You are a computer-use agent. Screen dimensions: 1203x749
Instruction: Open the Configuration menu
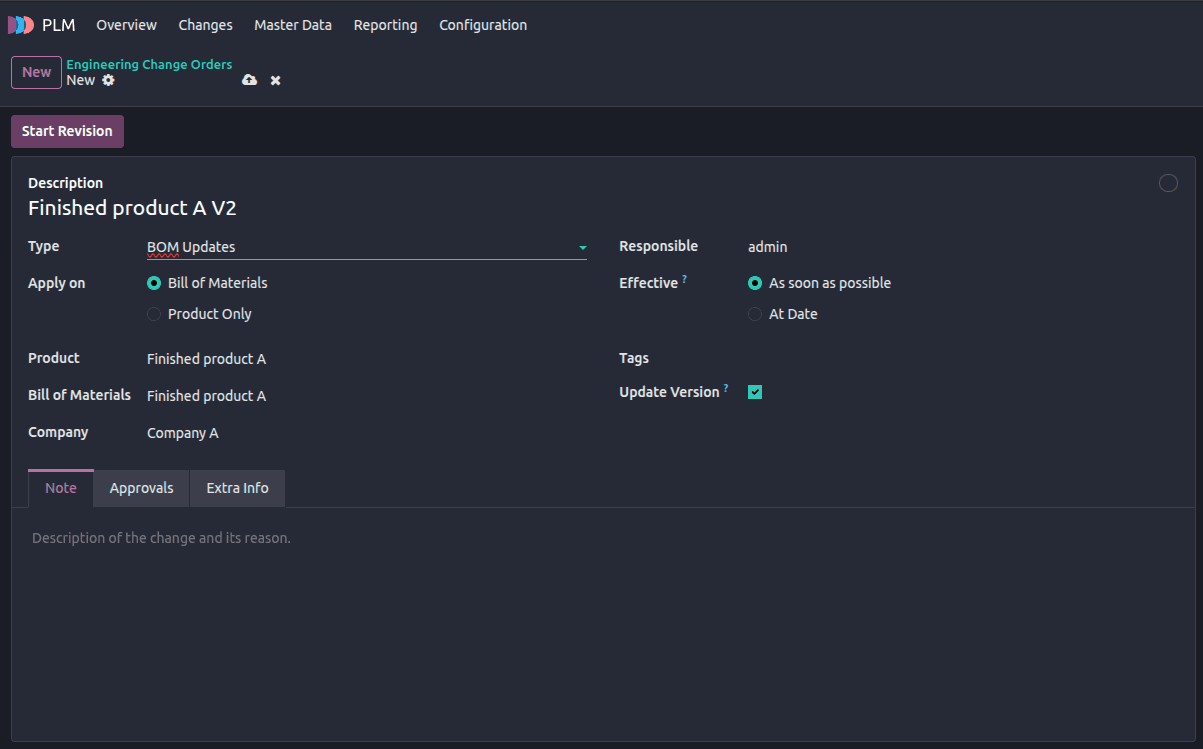click(x=483, y=25)
